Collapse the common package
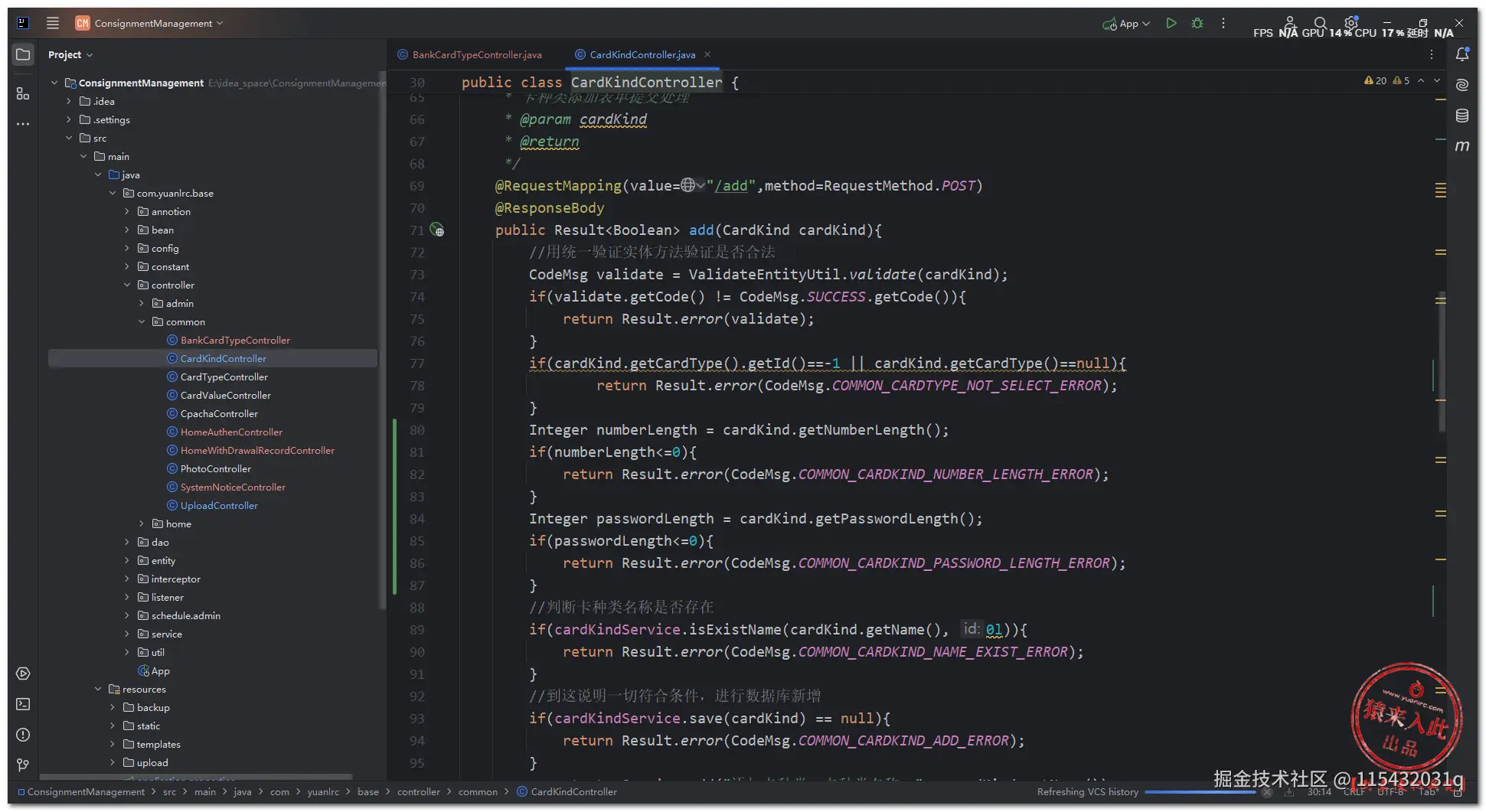The height and width of the screenshot is (812, 1486). (142, 321)
